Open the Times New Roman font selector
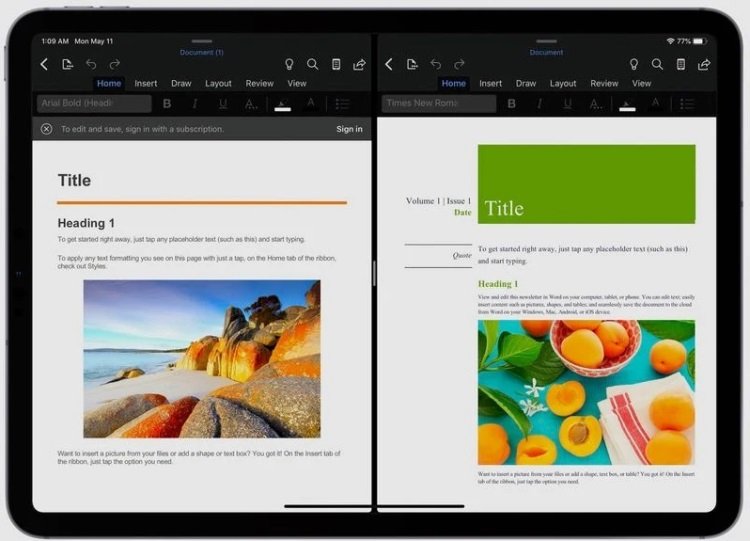This screenshot has width=750, height=541. point(439,103)
